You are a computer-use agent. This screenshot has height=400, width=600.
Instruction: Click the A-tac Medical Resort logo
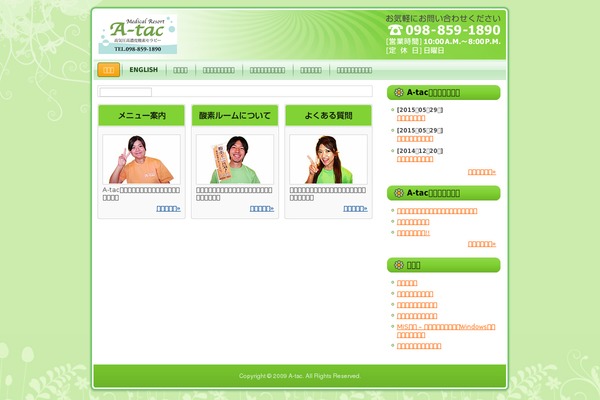pos(138,34)
